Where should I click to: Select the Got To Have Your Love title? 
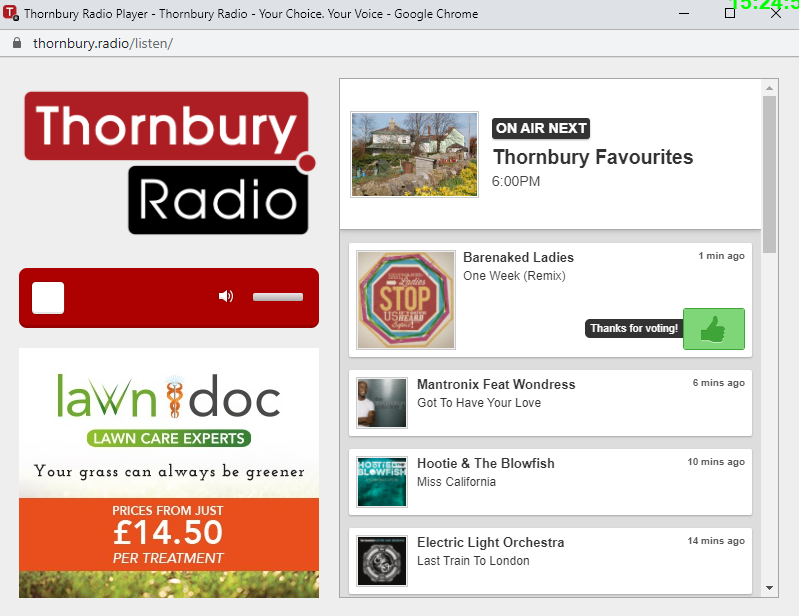click(479, 403)
